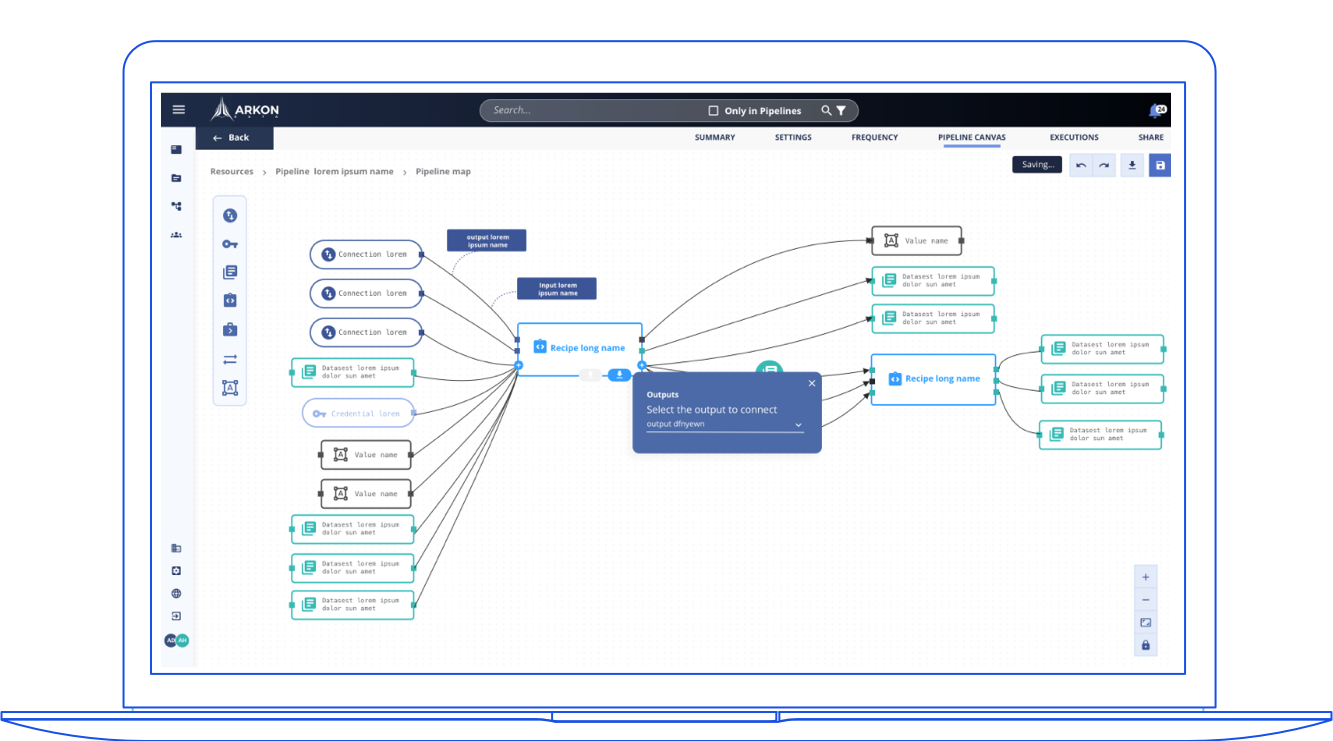Zoom in with the plus button

click(x=1146, y=577)
